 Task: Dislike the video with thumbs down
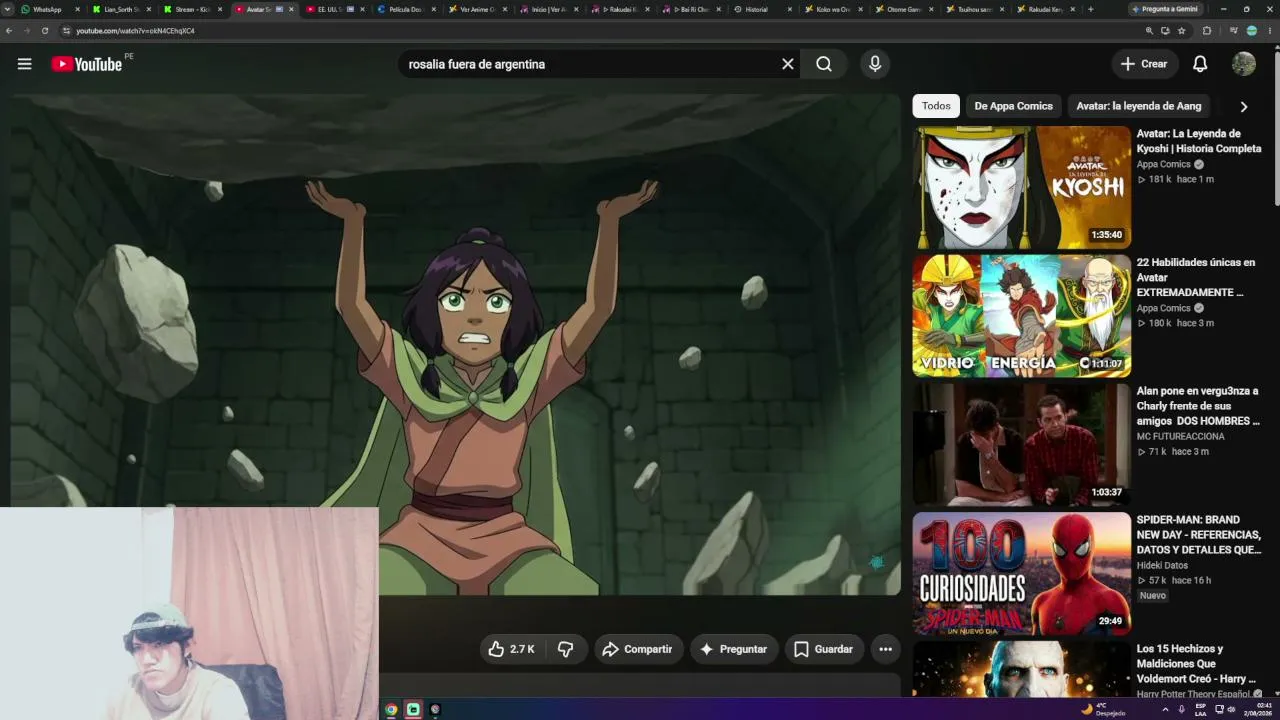565,649
